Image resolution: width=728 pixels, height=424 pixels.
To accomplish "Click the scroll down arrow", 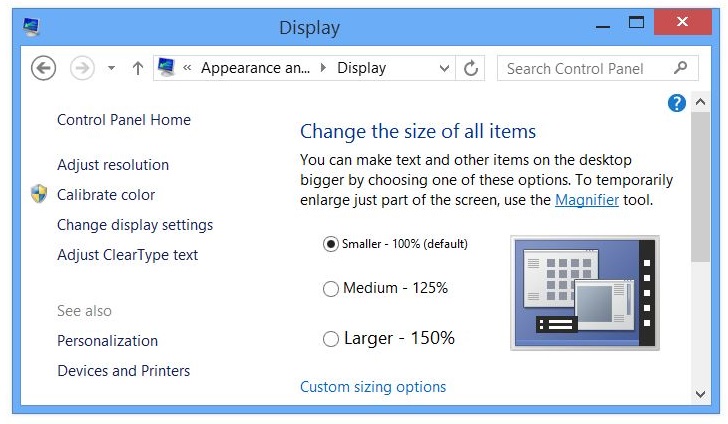I will click(700, 394).
